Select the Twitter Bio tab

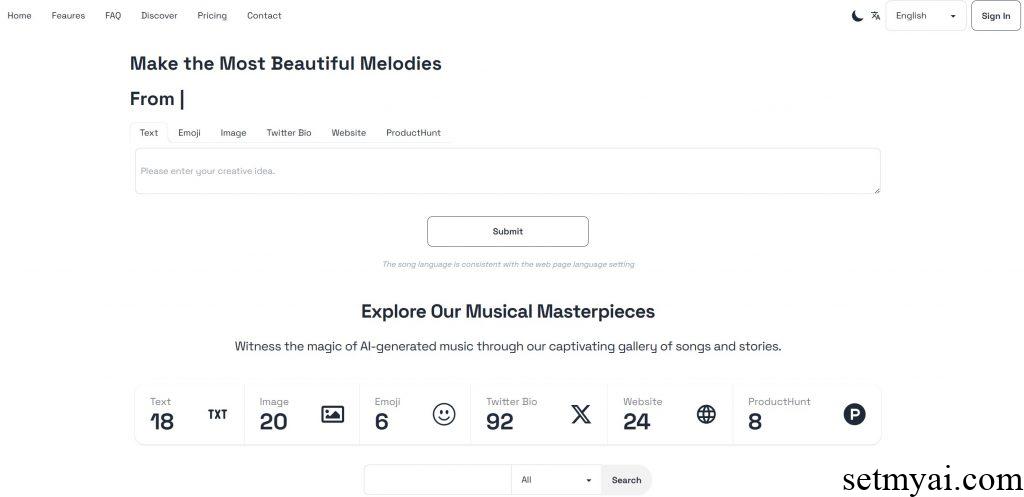point(289,133)
